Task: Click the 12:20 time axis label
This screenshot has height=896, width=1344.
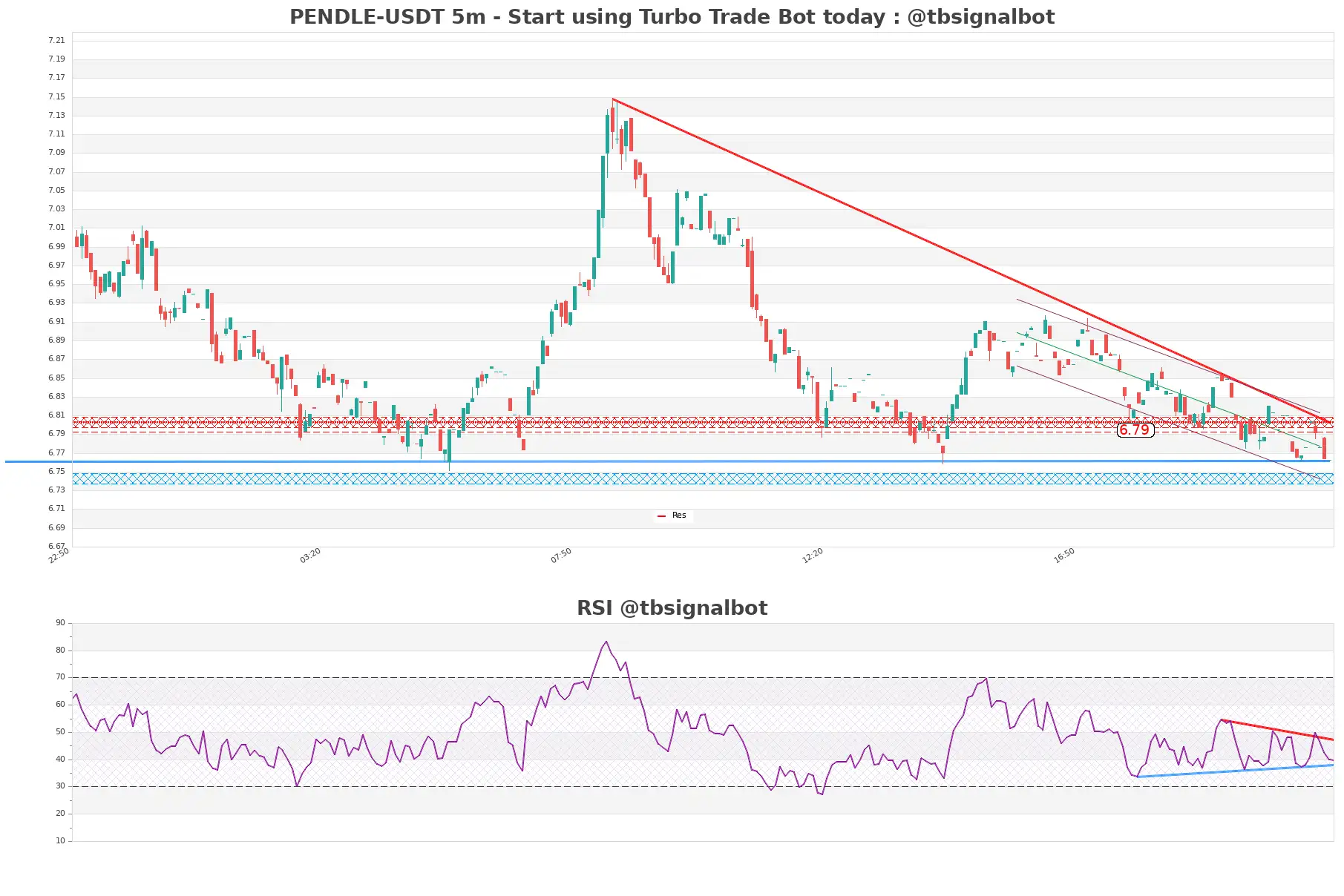Action: point(813,556)
